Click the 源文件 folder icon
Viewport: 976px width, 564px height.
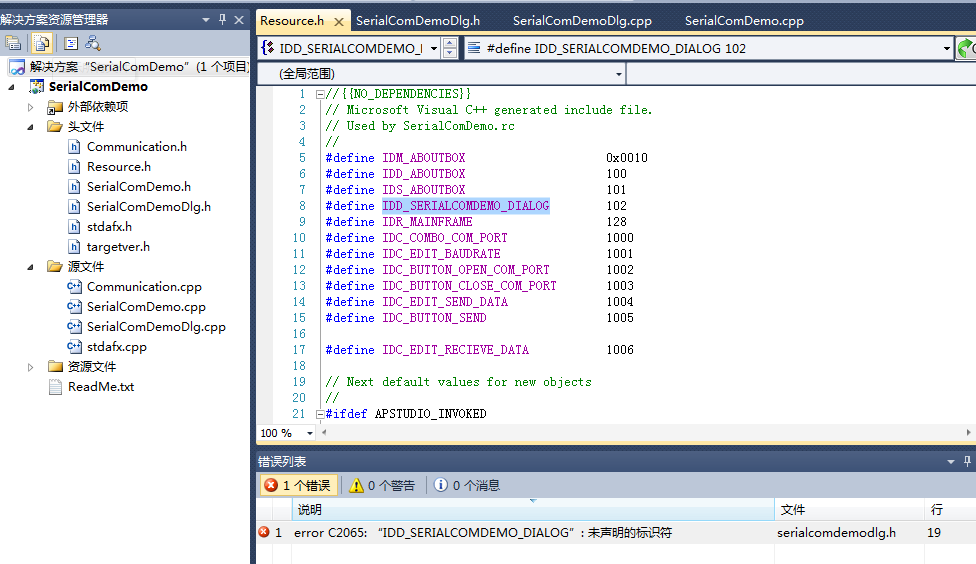pos(55,266)
